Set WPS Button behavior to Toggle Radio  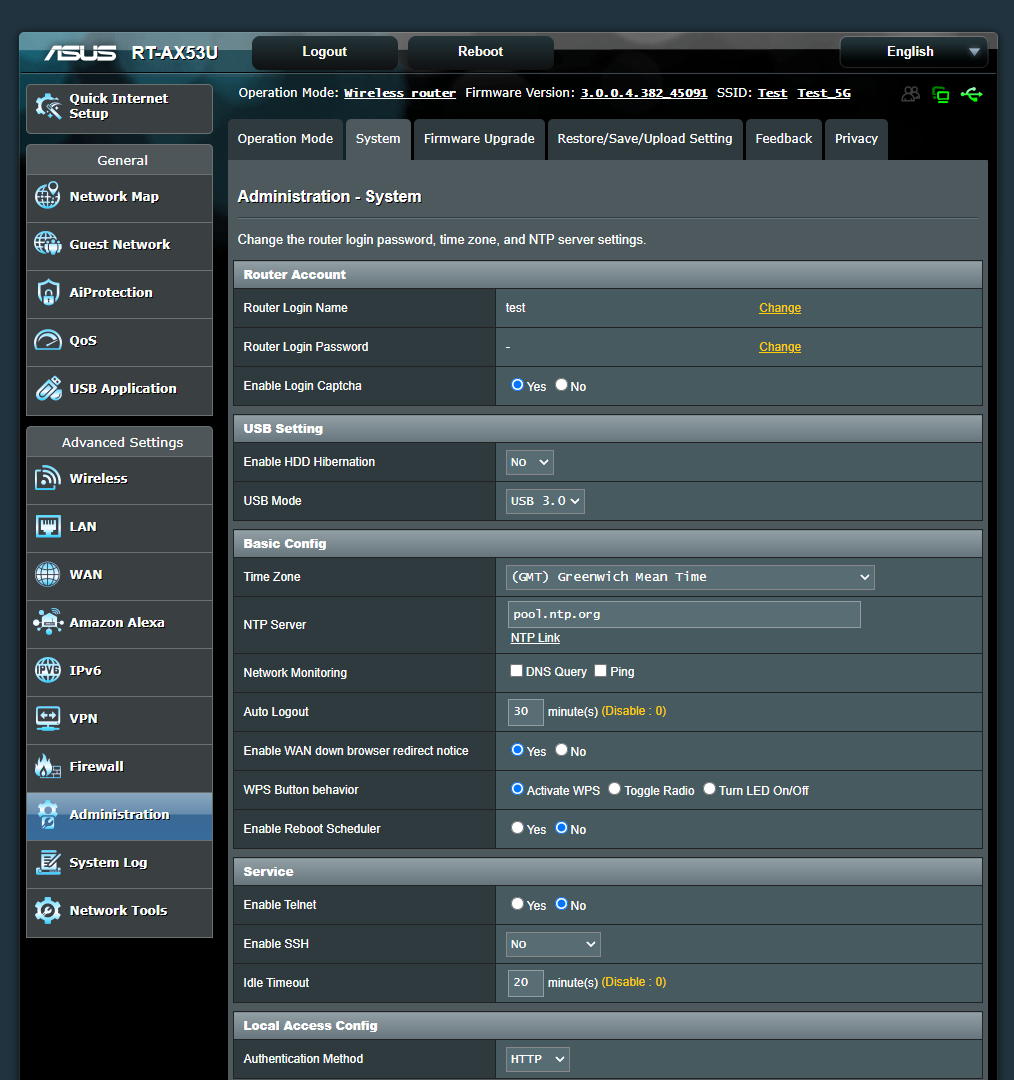614,788
